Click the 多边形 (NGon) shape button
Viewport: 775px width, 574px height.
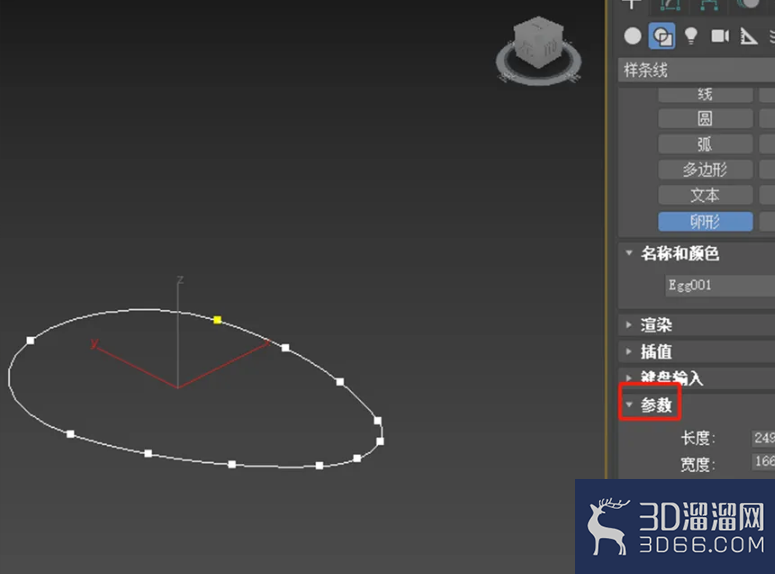tap(705, 170)
